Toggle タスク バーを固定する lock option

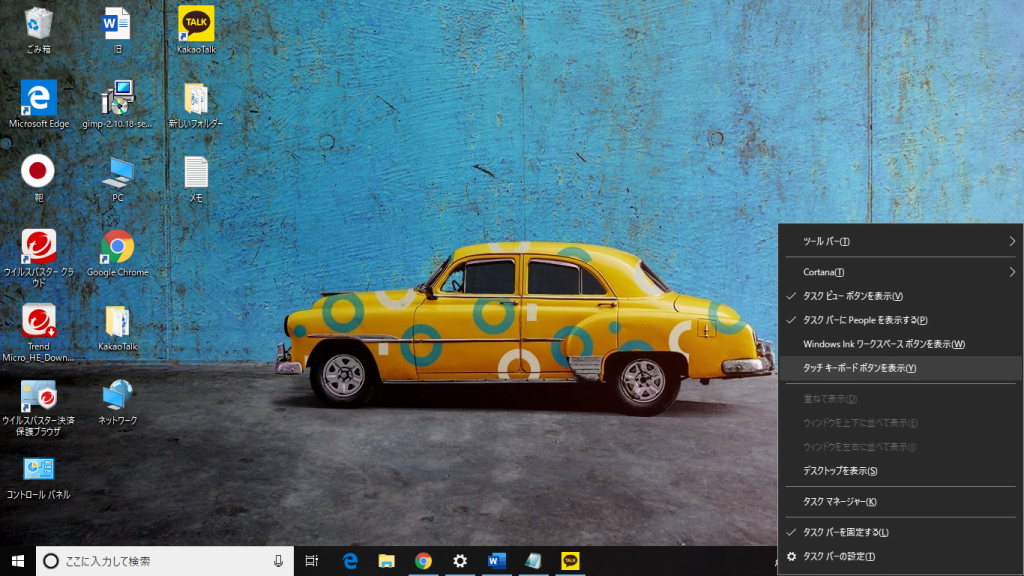click(845, 532)
